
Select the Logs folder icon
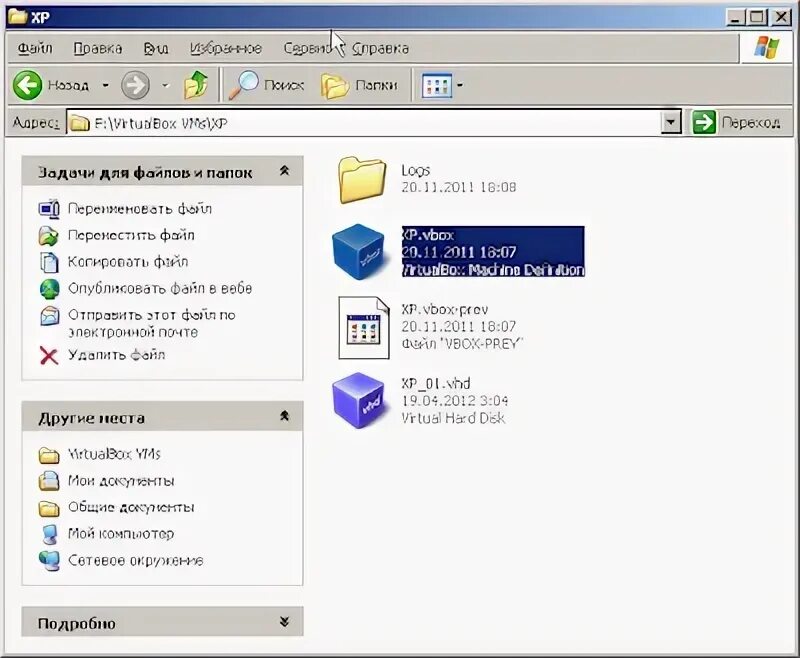[362, 180]
